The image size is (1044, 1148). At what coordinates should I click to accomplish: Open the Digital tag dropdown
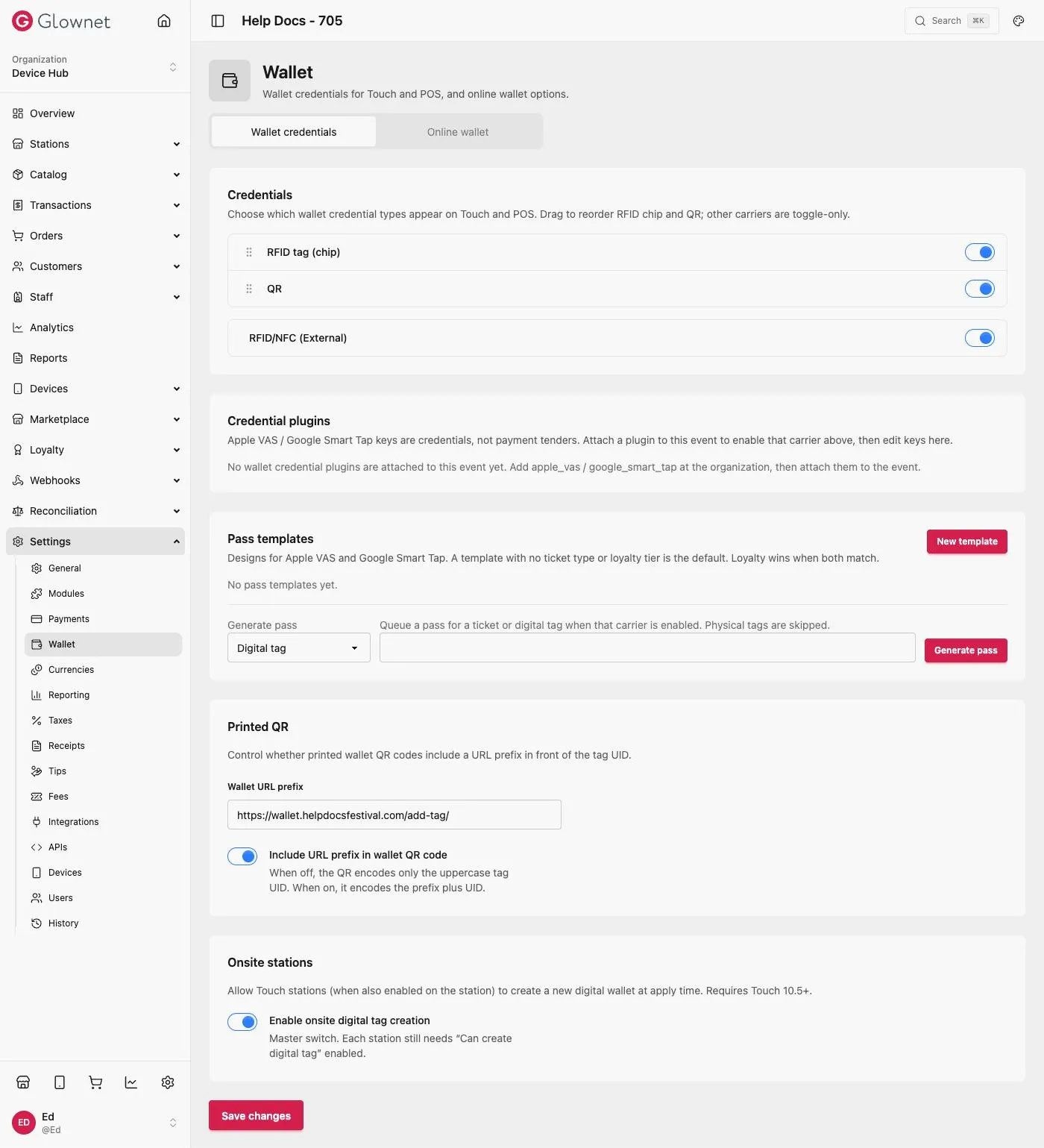[x=299, y=648]
